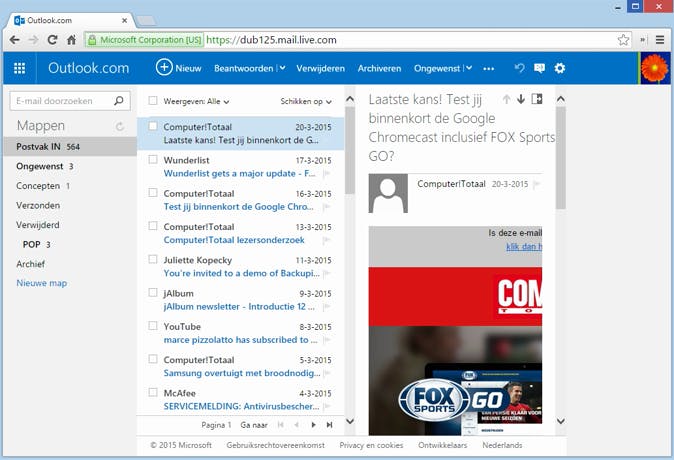Go to next message down arrow
Image resolution: width=674 pixels, height=460 pixels.
pos(521,99)
